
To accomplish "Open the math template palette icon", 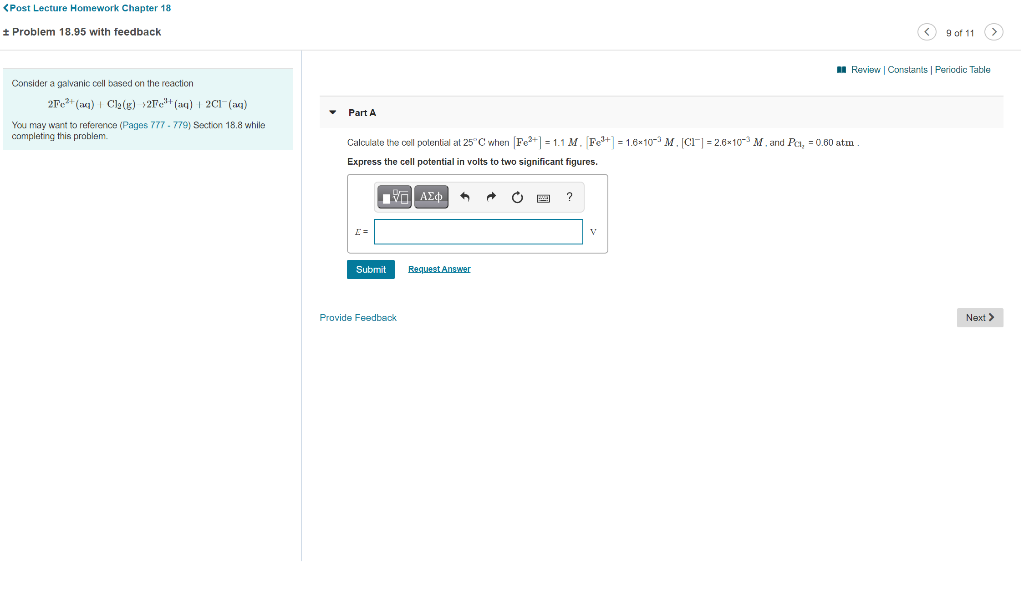I will point(394,196).
